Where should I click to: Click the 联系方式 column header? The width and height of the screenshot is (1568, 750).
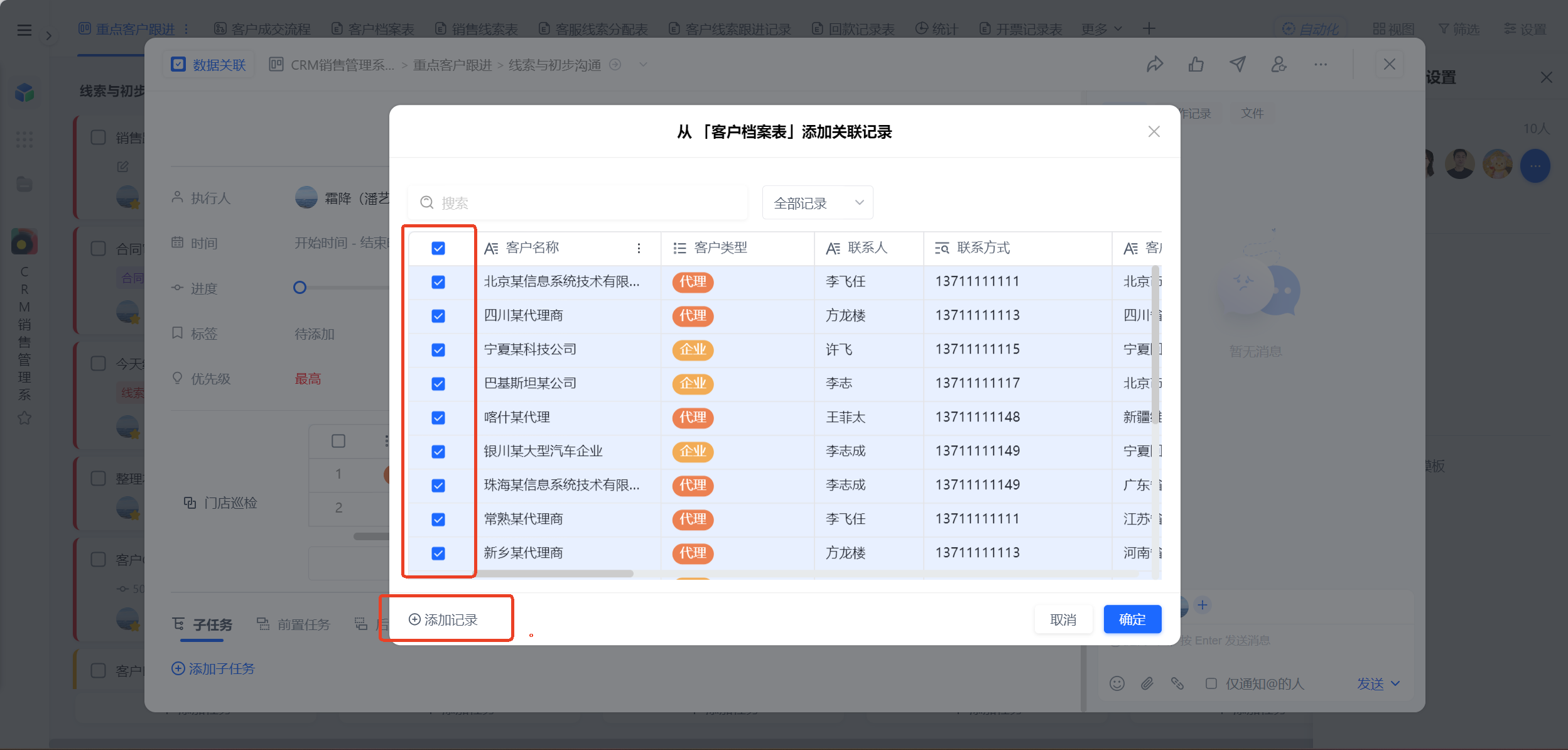(x=1017, y=248)
